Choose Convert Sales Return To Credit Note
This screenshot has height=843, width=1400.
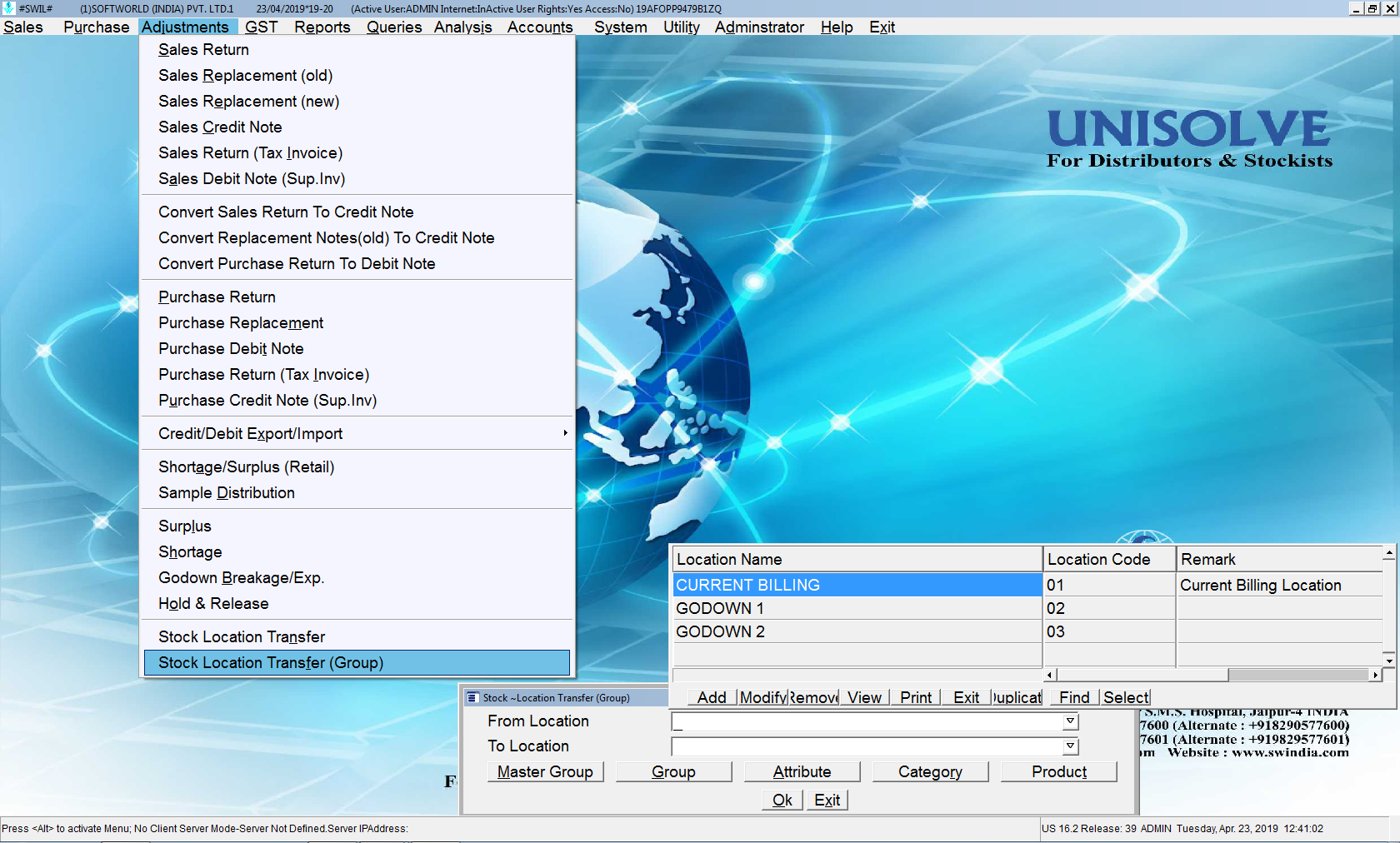357,212
